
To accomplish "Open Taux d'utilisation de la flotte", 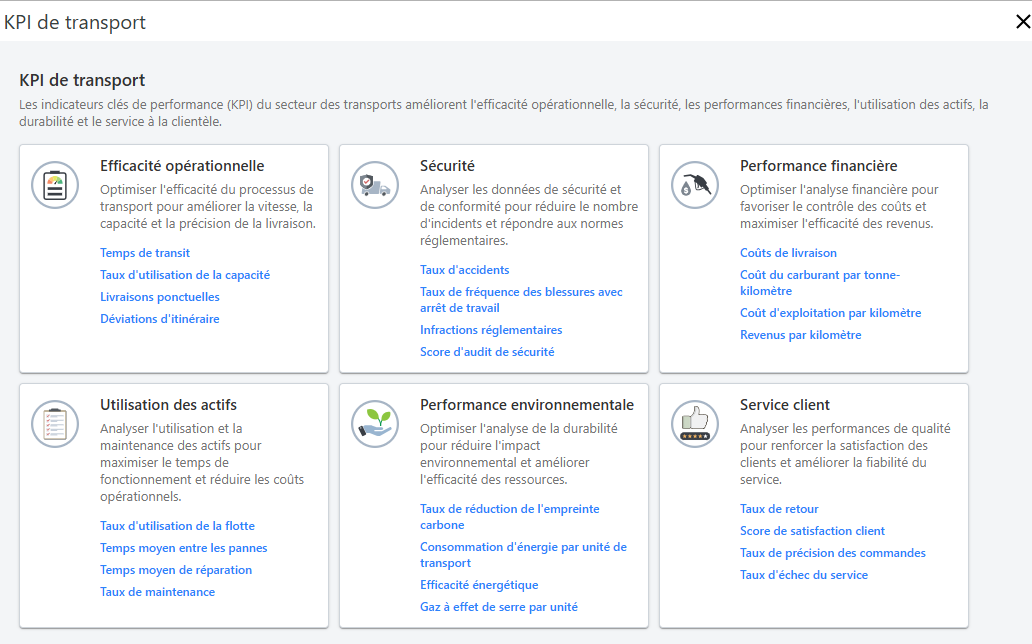I will [x=177, y=526].
